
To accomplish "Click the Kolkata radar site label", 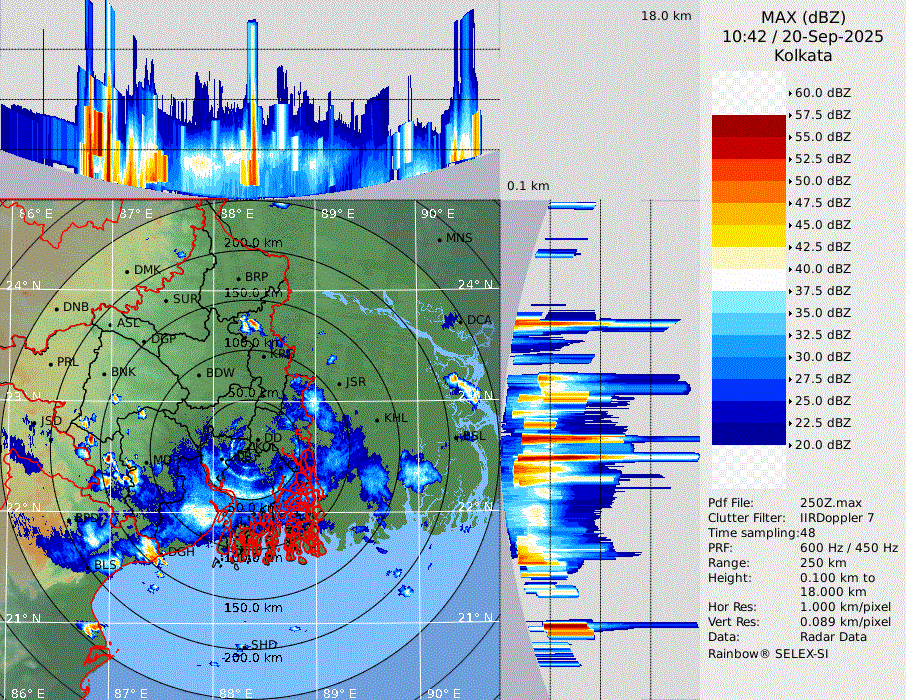I will point(802,55).
